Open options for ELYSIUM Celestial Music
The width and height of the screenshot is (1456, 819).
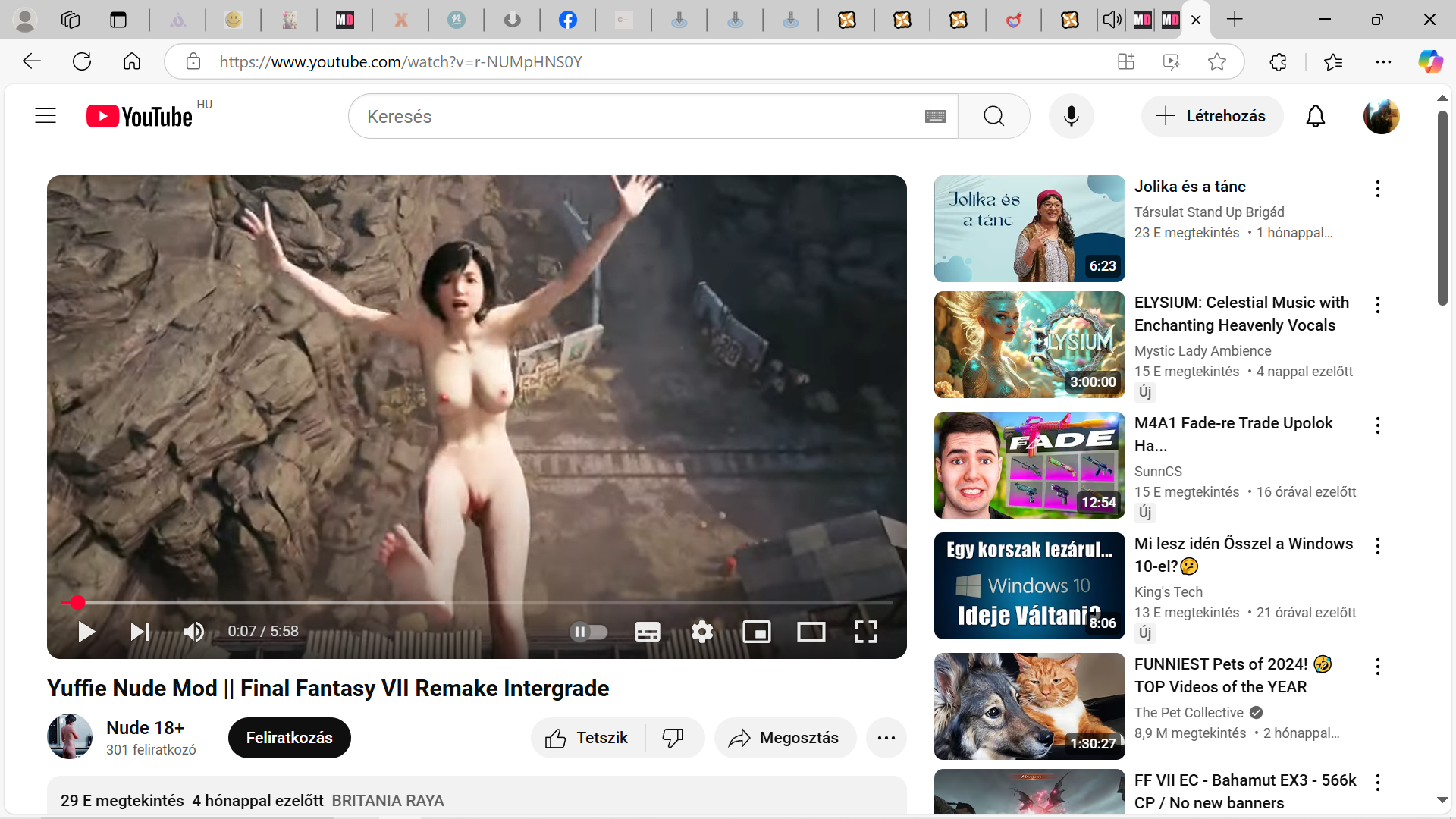click(x=1377, y=305)
